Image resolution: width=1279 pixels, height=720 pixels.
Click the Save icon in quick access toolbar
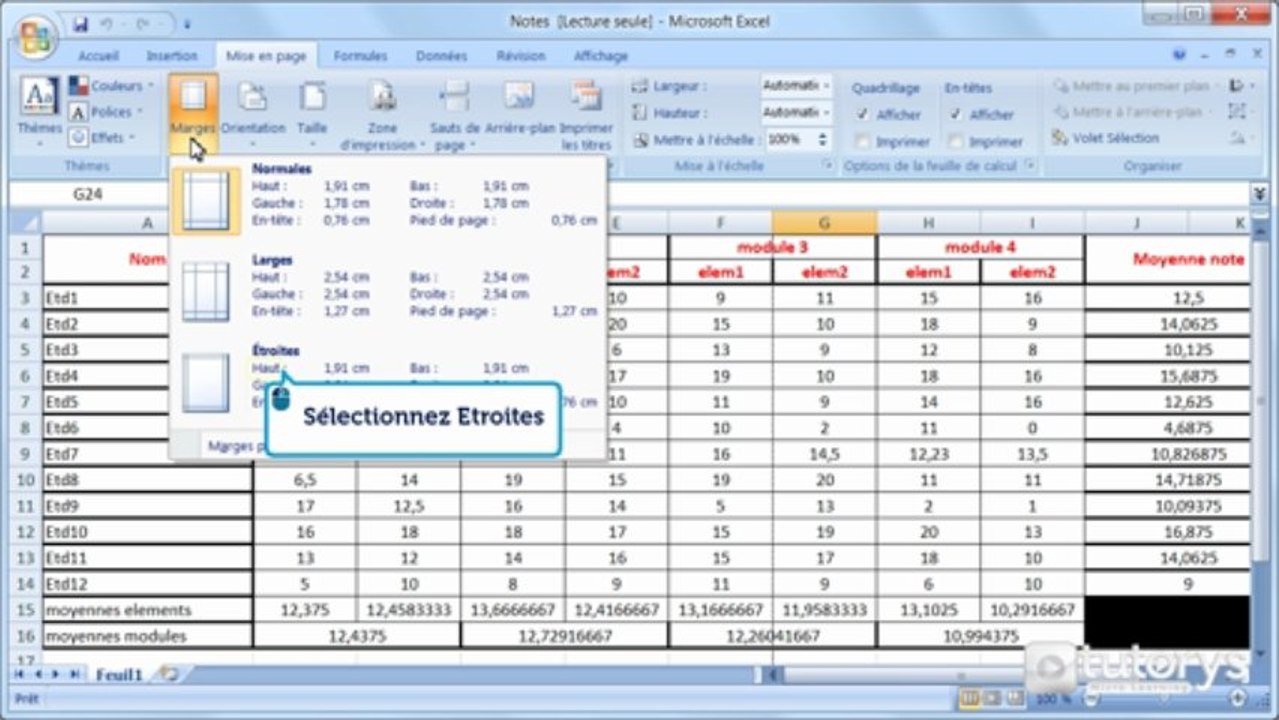[x=80, y=22]
